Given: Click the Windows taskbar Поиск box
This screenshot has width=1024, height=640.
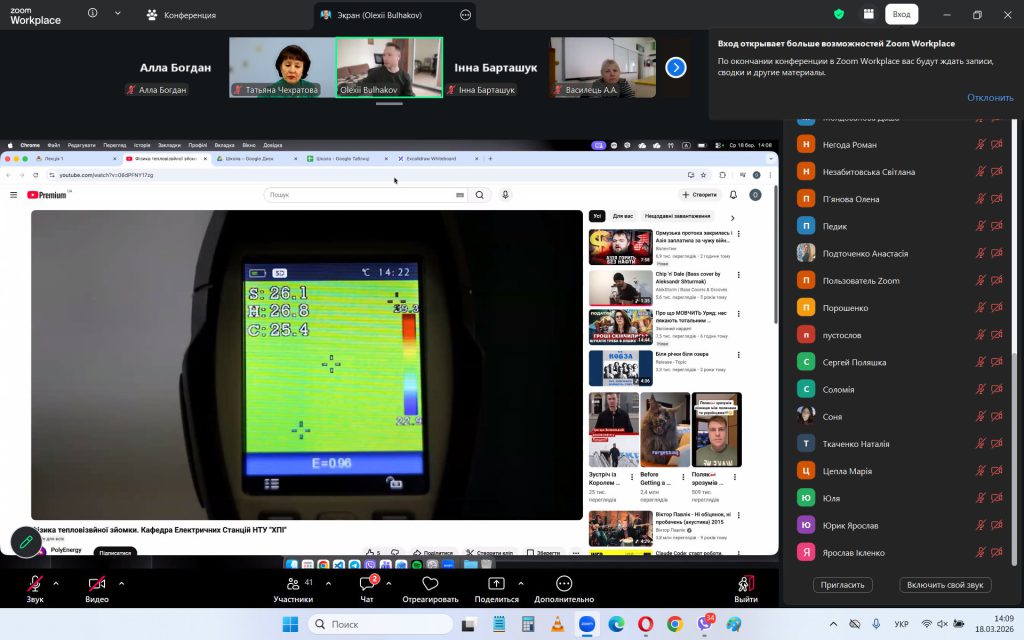Looking at the screenshot, I should (380, 624).
